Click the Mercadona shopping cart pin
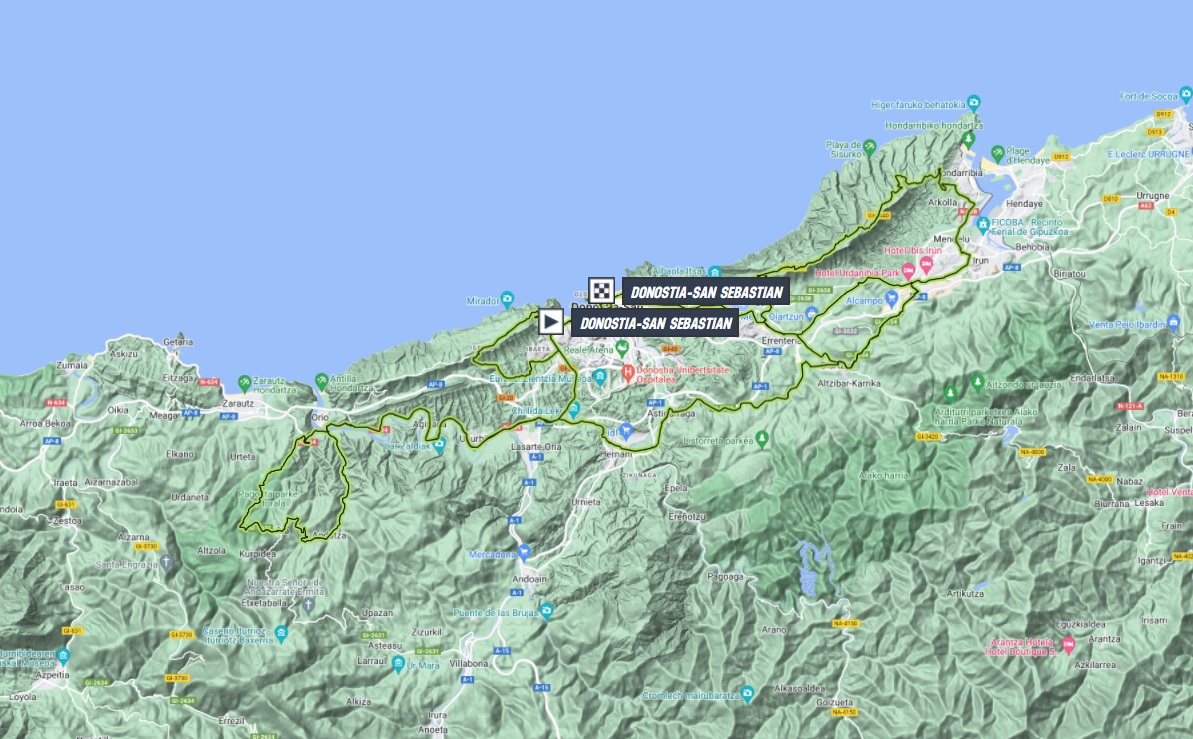The image size is (1193, 739). 523,552
